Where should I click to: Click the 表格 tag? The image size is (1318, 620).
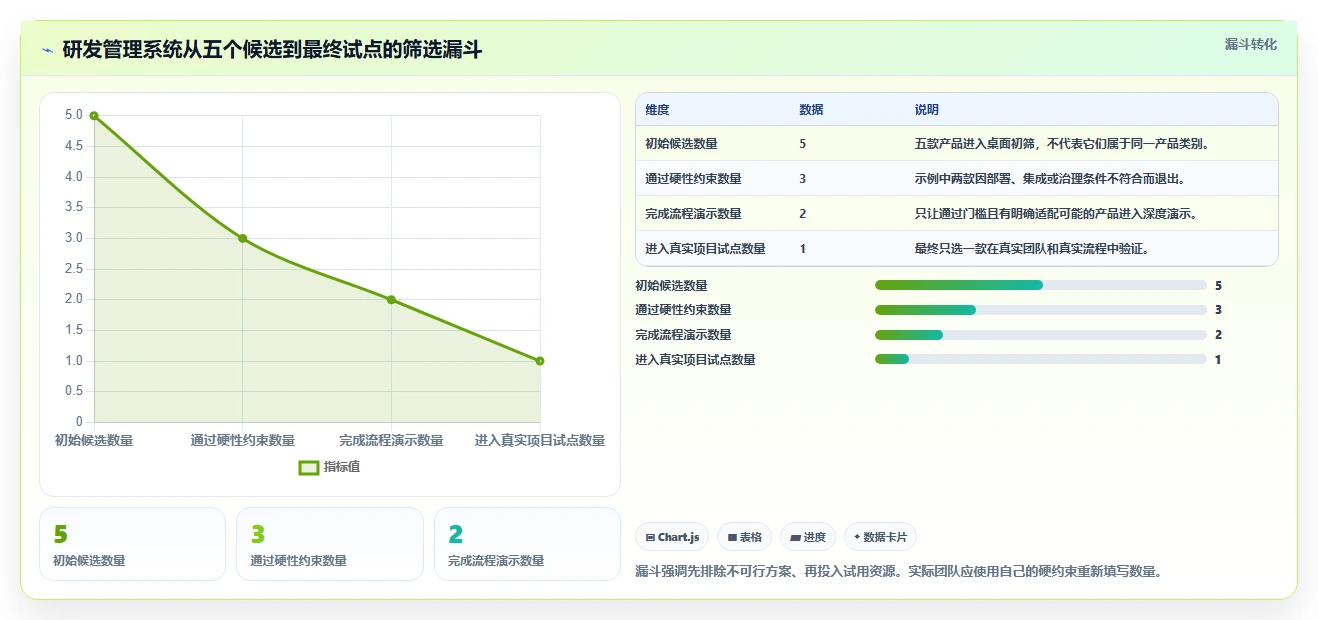click(744, 537)
